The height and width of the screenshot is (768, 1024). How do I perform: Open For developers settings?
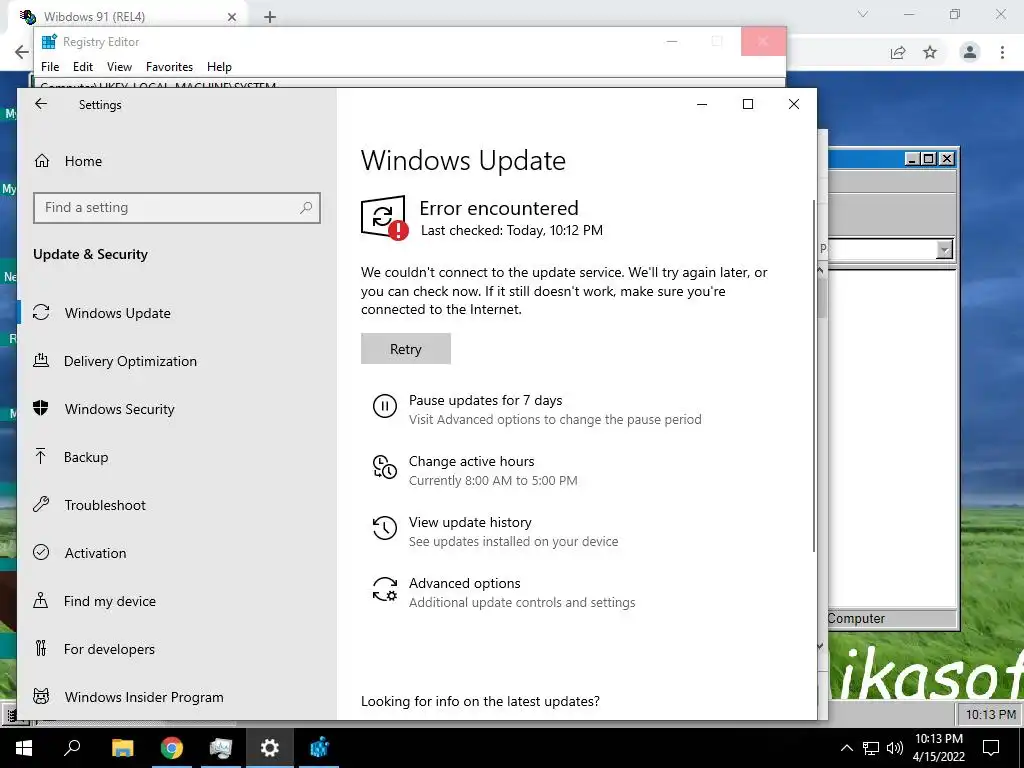coord(109,649)
